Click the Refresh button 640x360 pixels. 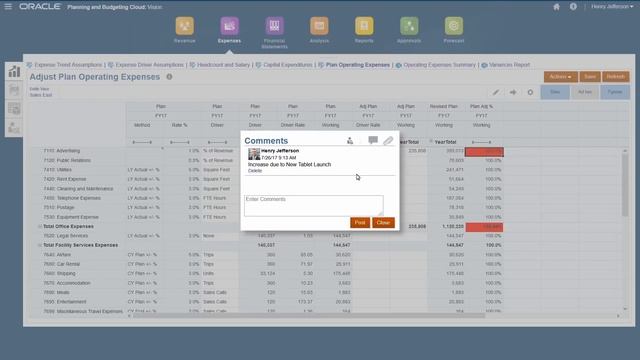tap(616, 77)
